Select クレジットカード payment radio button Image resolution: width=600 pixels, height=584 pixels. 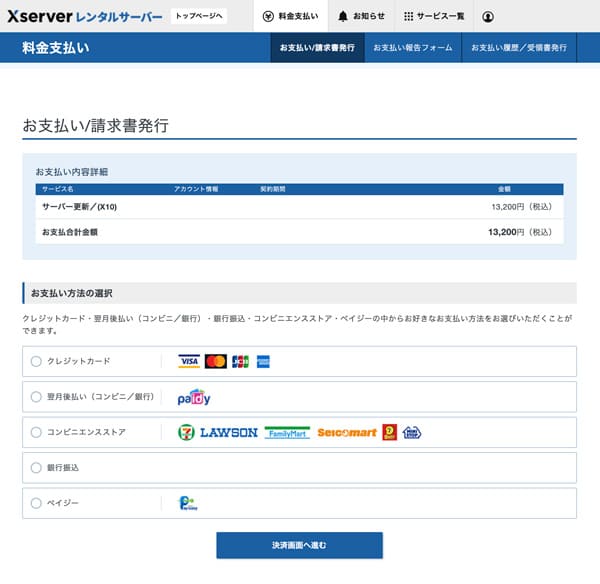point(37,361)
